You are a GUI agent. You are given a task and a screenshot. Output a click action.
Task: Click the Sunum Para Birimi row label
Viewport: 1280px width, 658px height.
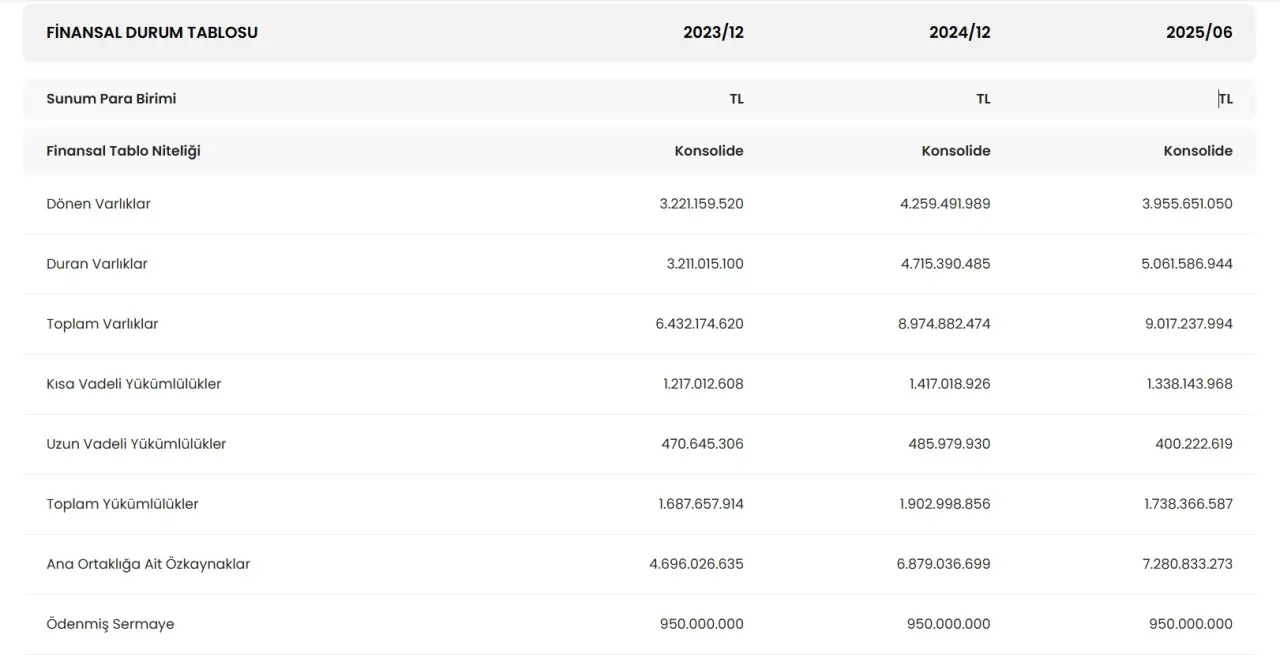(111, 99)
